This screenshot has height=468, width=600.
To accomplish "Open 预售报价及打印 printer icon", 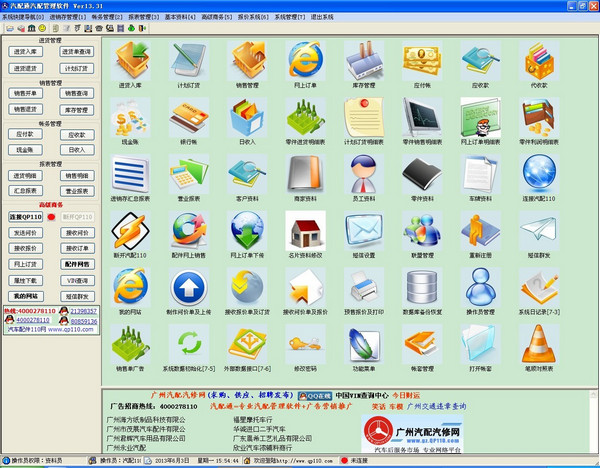I will pos(364,287).
